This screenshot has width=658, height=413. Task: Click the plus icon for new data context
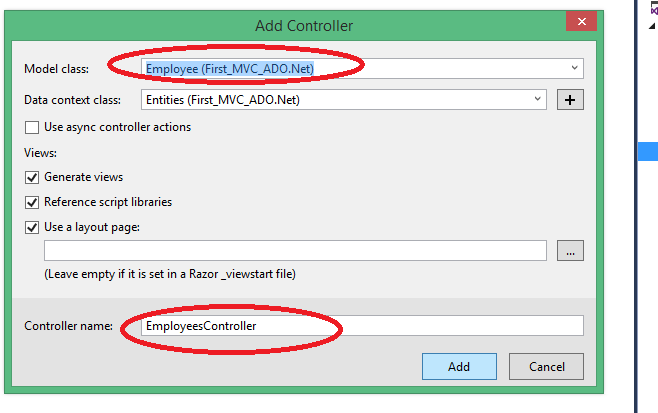click(569, 99)
